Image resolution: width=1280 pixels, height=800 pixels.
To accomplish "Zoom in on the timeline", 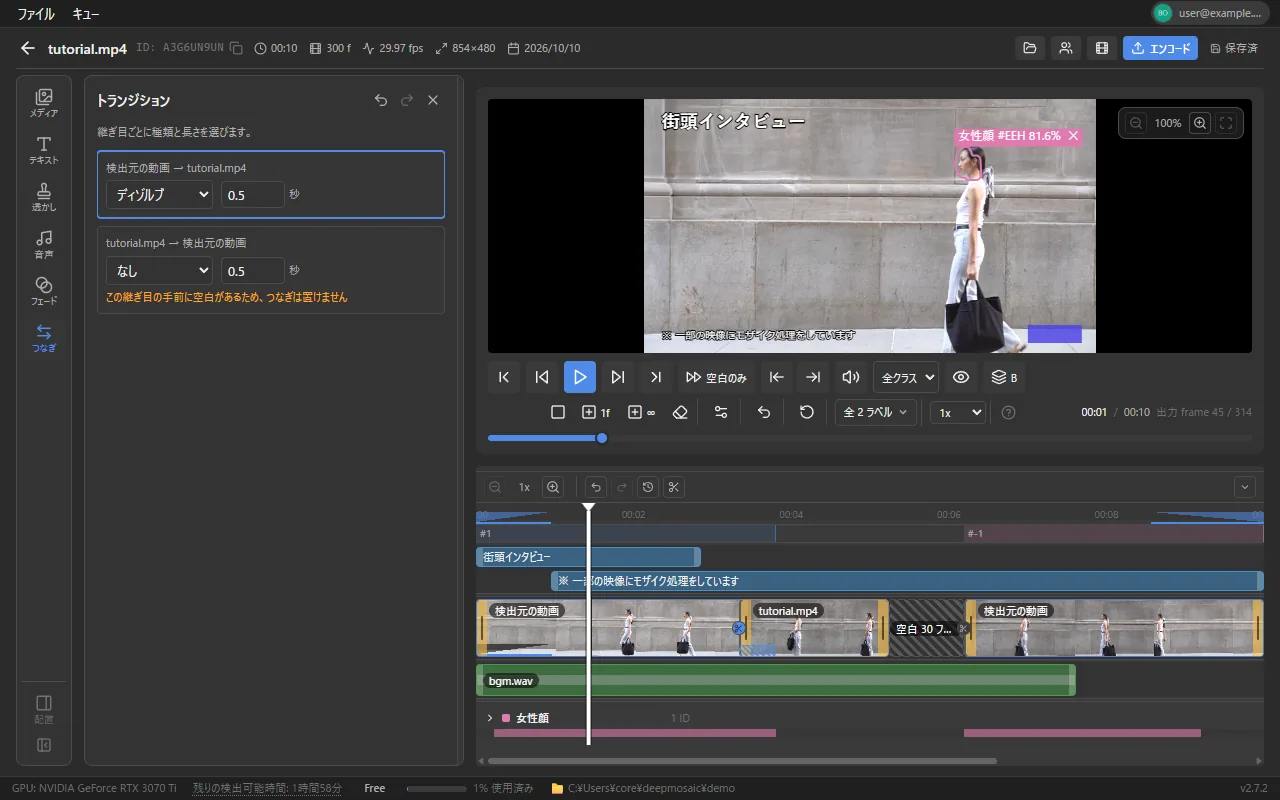I will pos(553,487).
